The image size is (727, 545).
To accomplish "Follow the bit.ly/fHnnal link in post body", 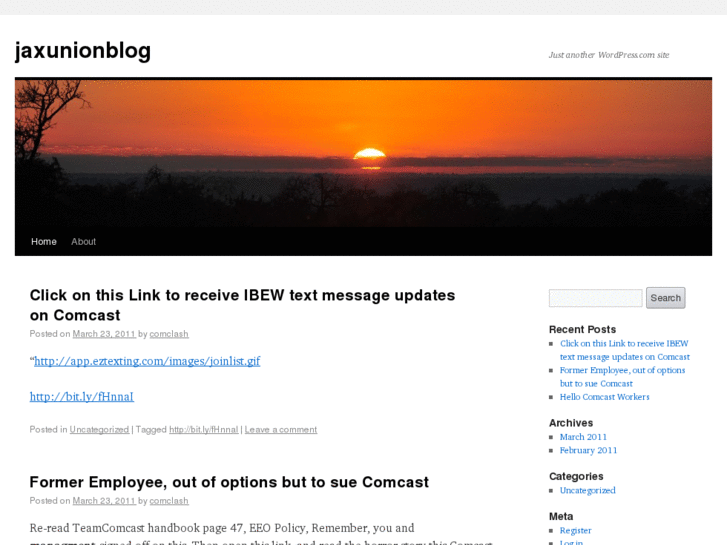I will [x=82, y=397].
